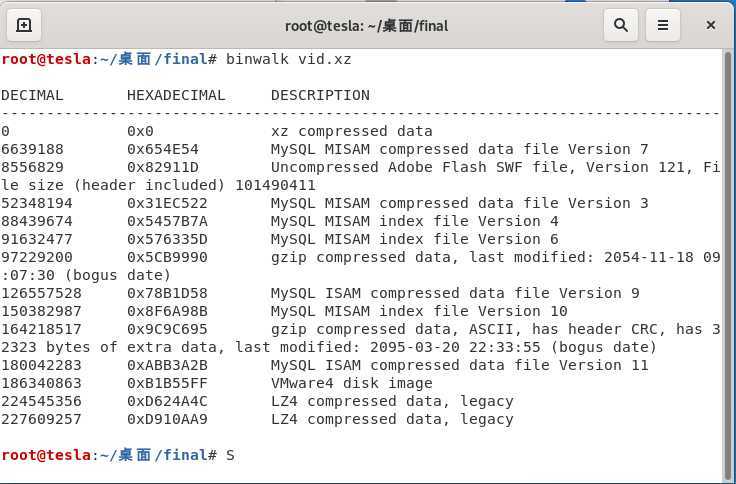Click the binwalk vid.xz command text
The image size is (736, 484).
pos(288,60)
